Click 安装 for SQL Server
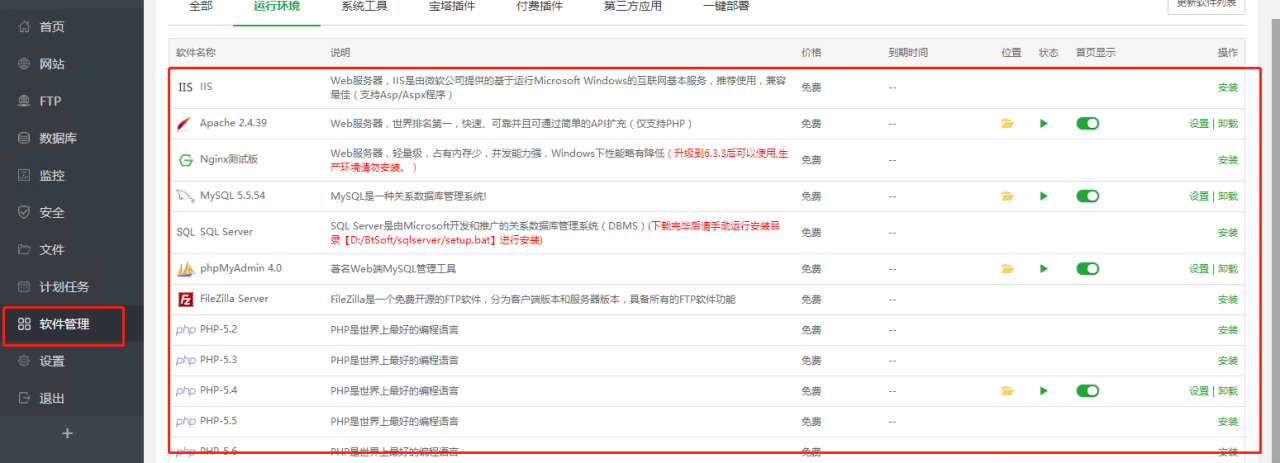1280x463 pixels. (1228, 233)
